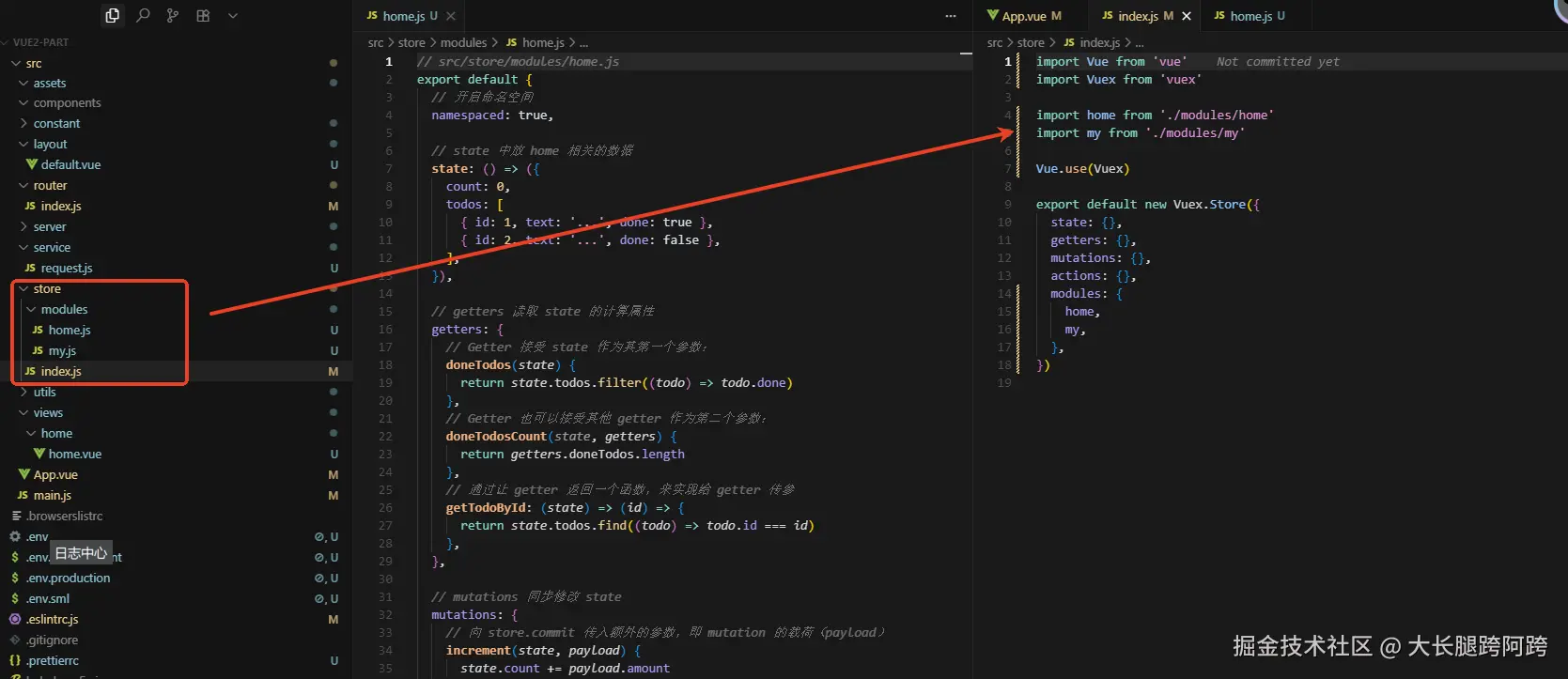Expand the constant folder
This screenshot has width=1568, height=679.
(56, 123)
